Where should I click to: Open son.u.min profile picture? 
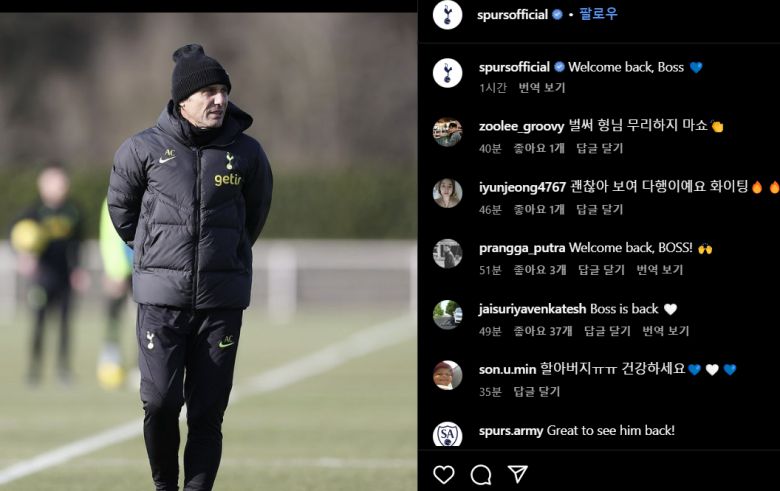447,375
